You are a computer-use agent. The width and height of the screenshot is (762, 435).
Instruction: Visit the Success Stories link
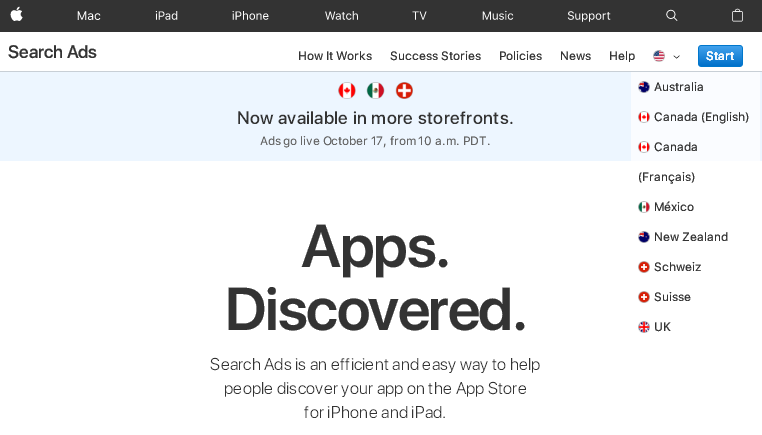pos(435,56)
